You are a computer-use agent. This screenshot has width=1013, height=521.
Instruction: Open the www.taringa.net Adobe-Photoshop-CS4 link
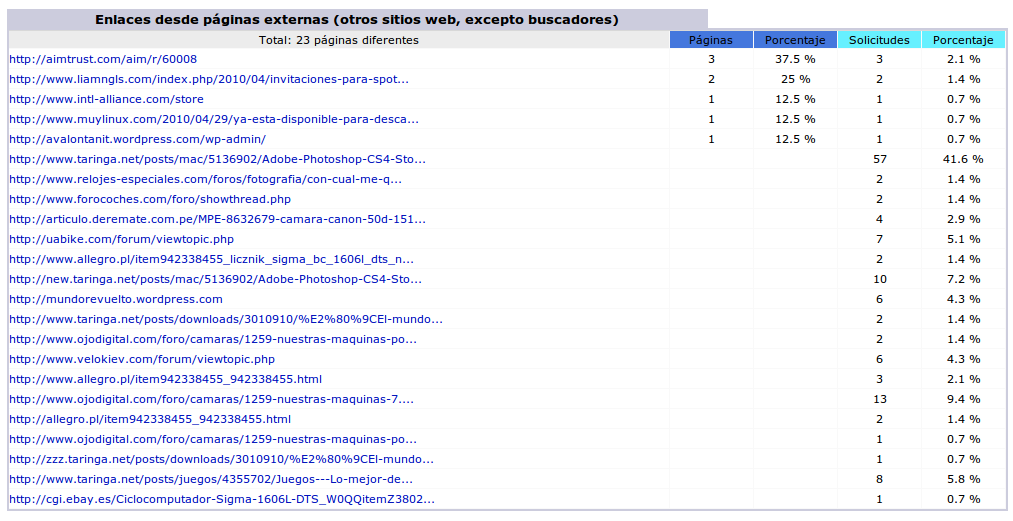point(217,159)
